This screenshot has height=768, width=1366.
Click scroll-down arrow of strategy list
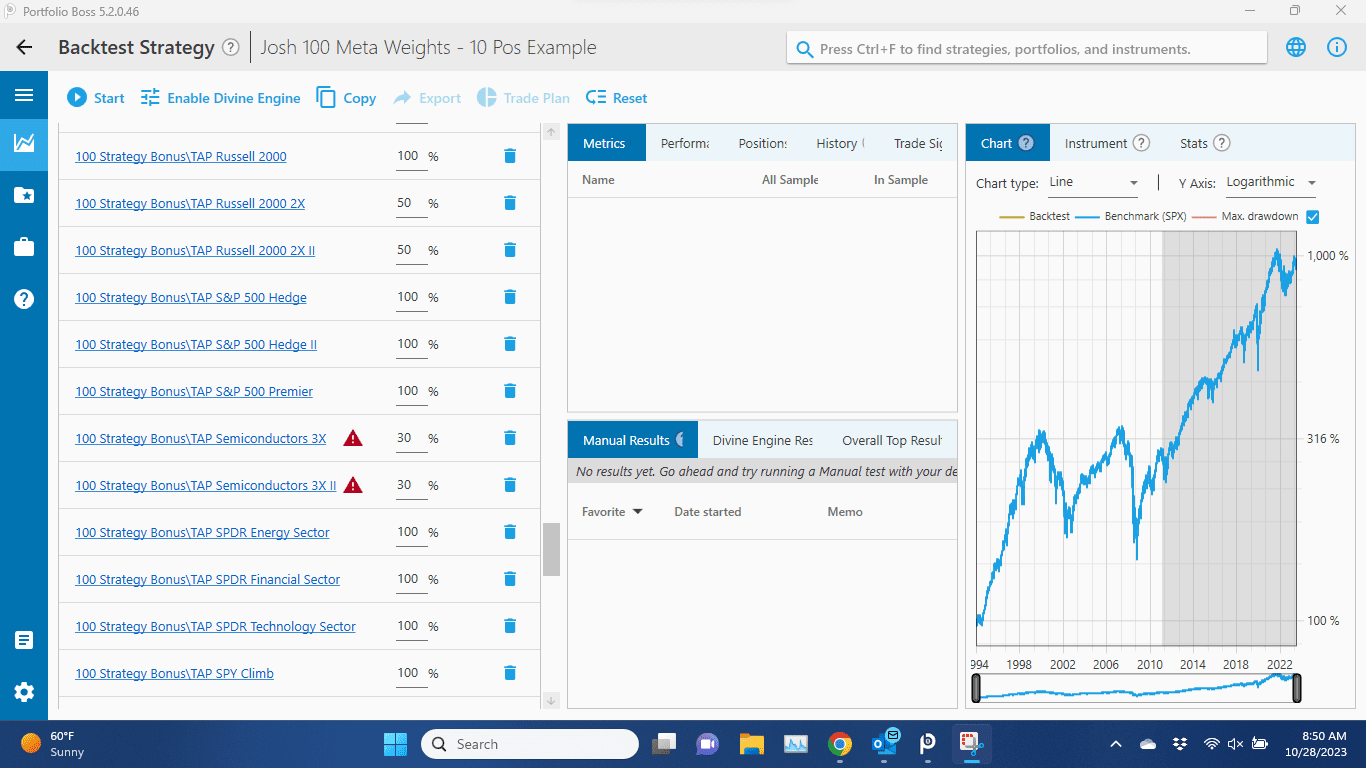(x=551, y=700)
